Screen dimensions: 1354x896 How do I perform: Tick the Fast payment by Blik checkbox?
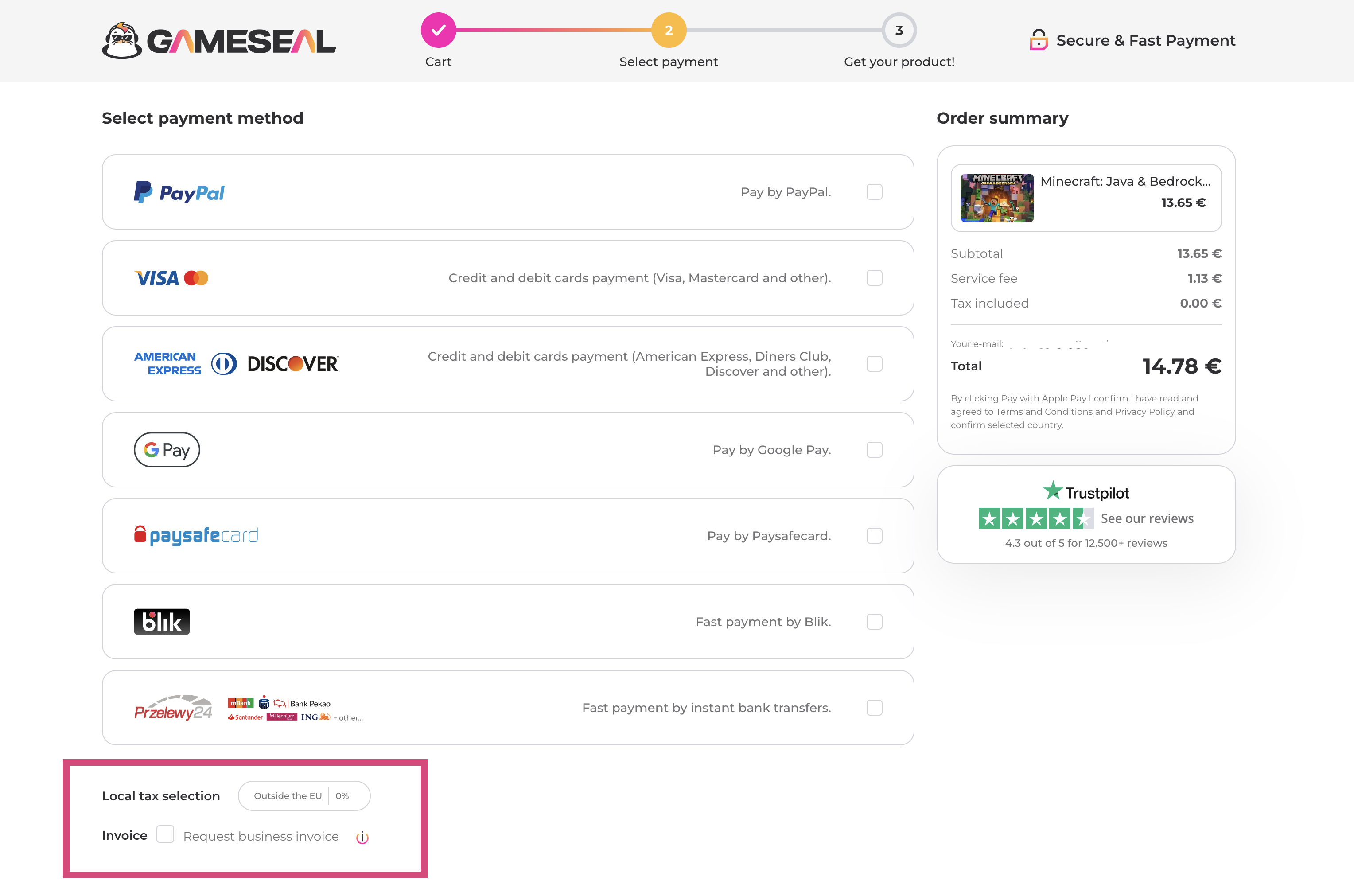click(x=874, y=622)
